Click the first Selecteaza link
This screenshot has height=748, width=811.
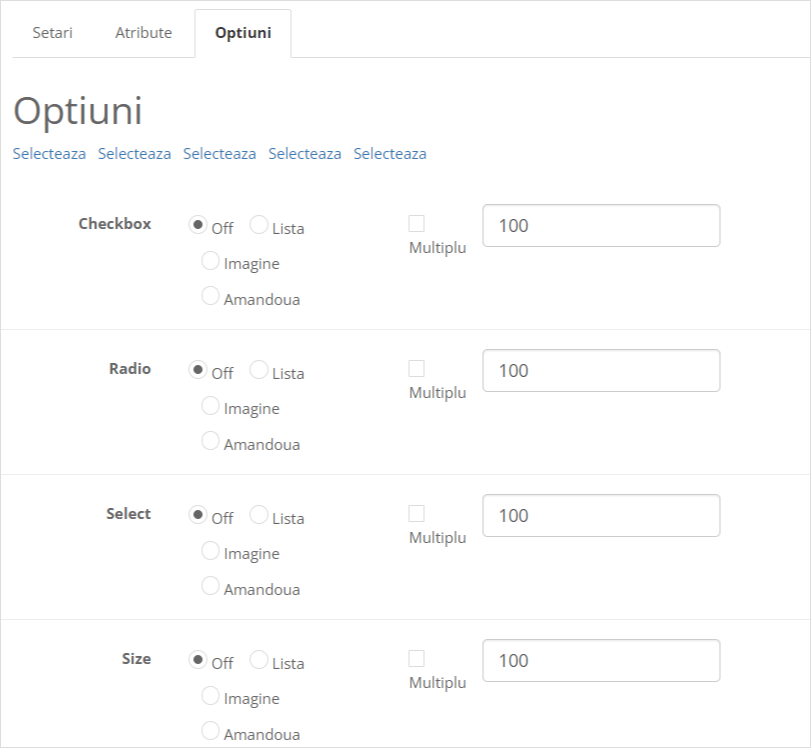[49, 154]
